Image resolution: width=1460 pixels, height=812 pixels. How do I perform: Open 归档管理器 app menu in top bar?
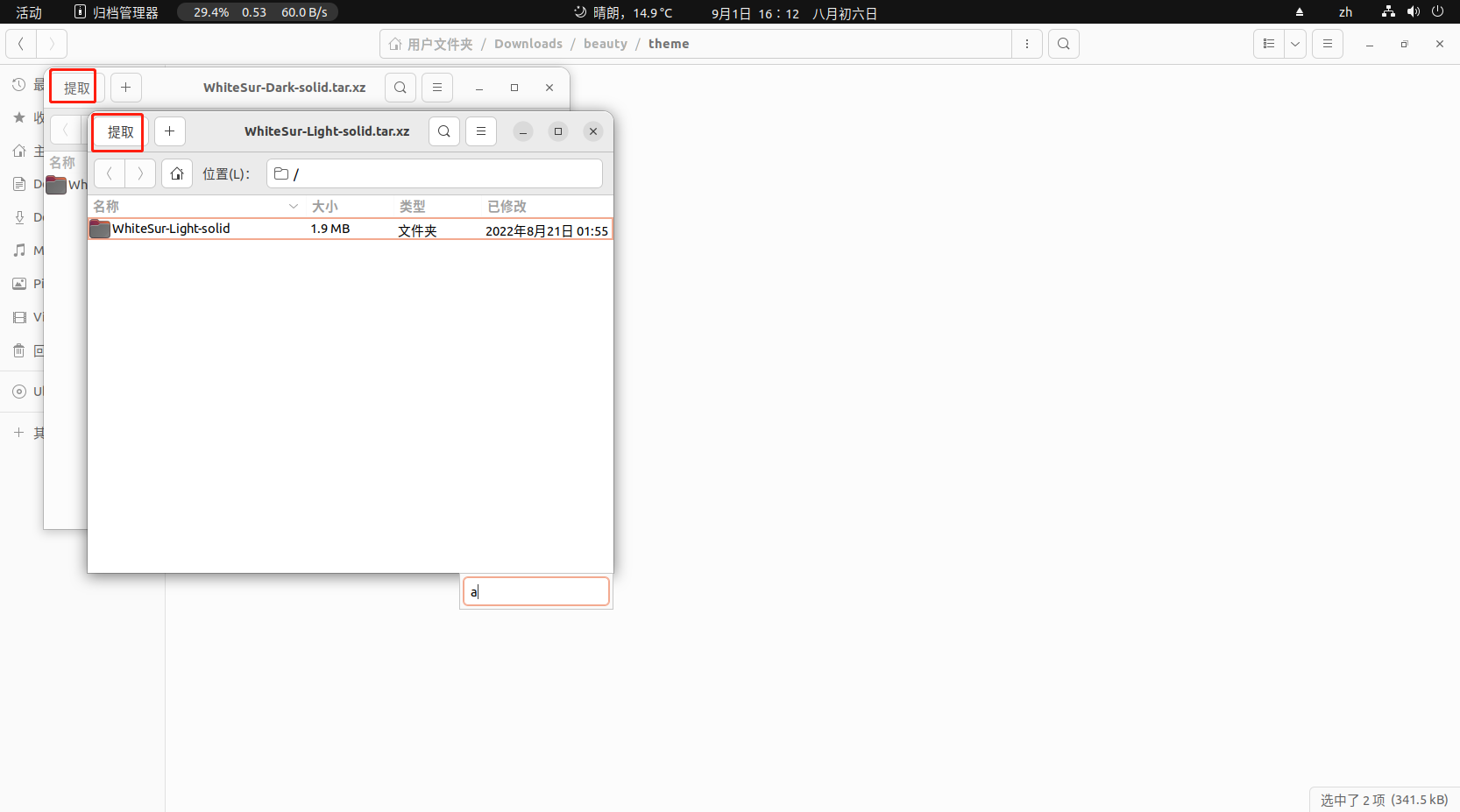(x=117, y=12)
